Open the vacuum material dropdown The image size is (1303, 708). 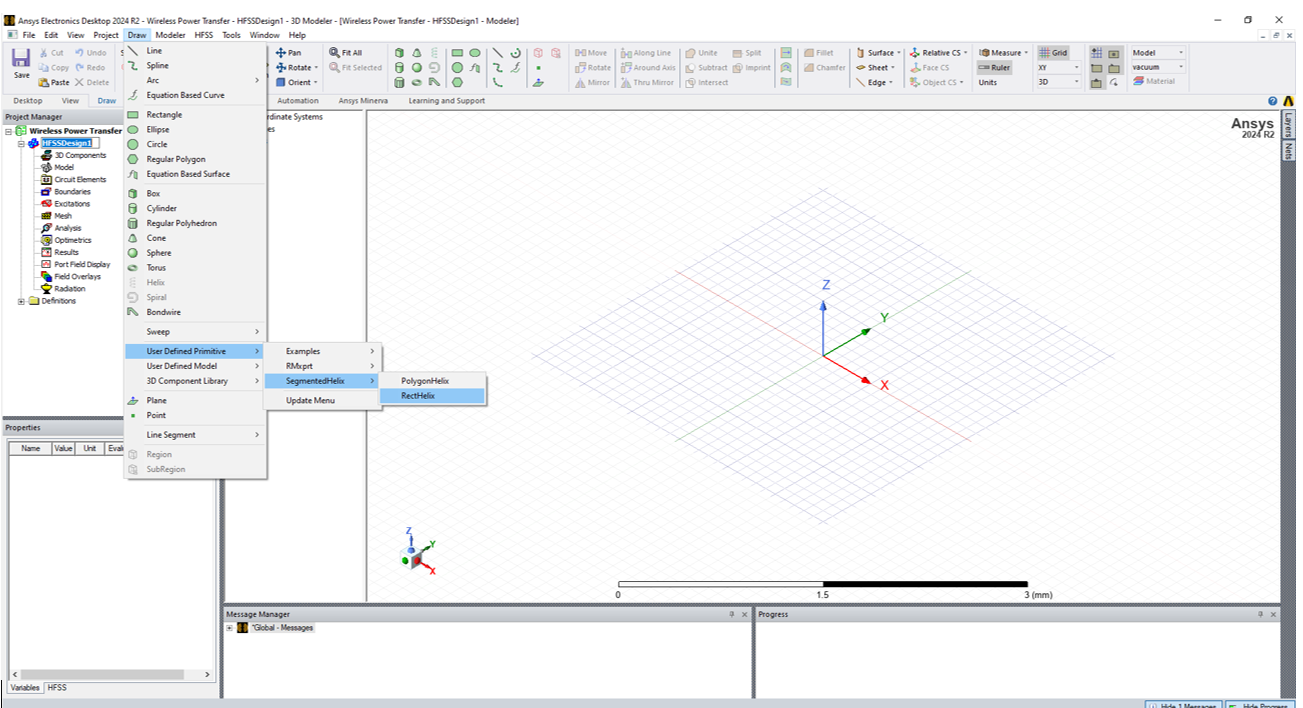pyautogui.click(x=1180, y=68)
